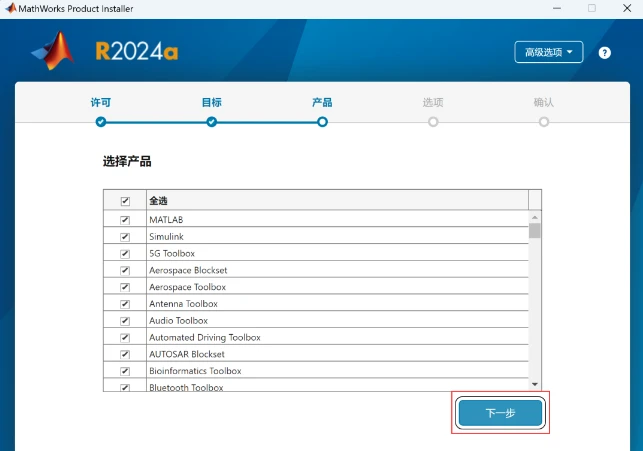Toggle the Aerospace Blockset checkbox

pos(125,270)
